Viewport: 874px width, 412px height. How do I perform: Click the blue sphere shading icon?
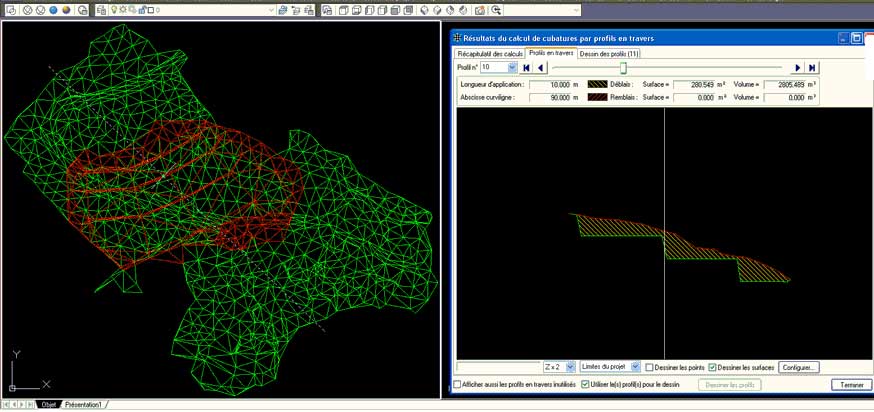[53, 10]
